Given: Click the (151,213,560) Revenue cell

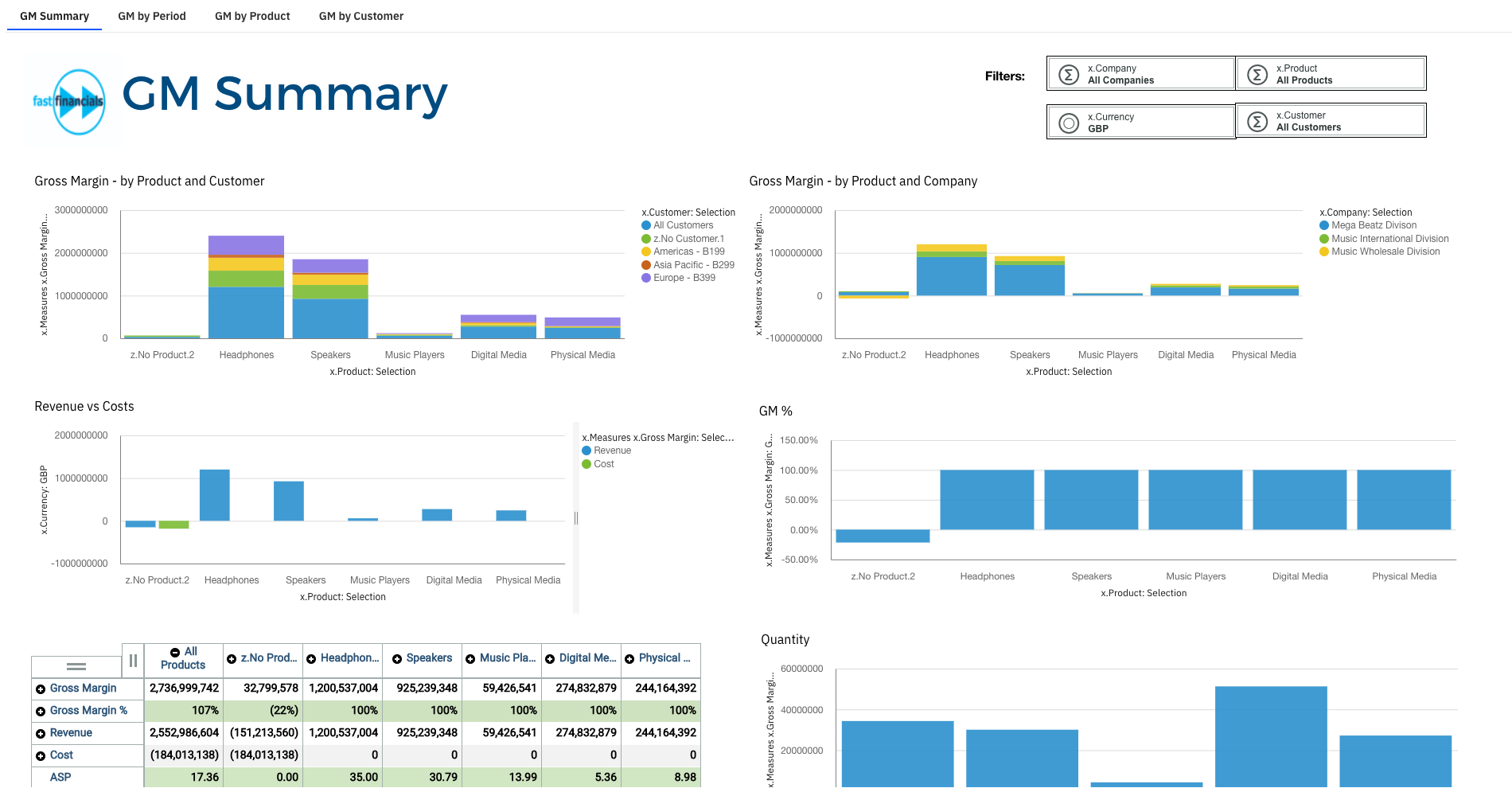Looking at the screenshot, I should (x=263, y=732).
